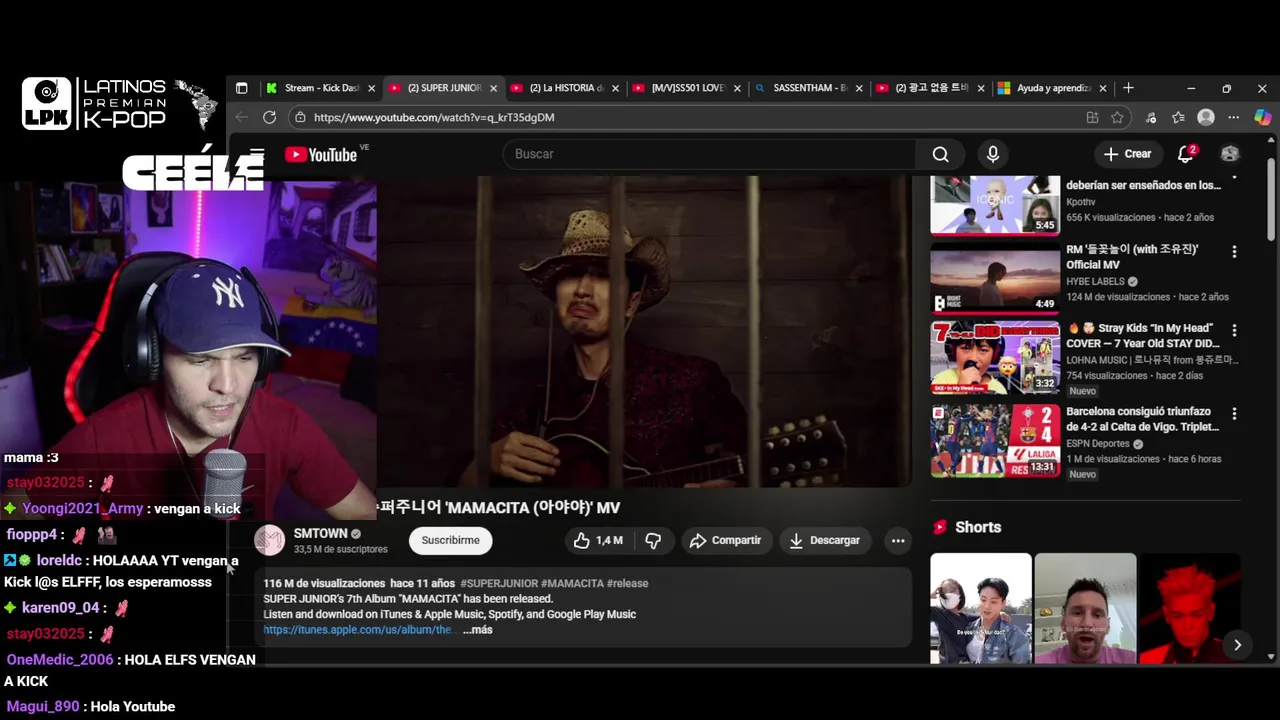The image size is (1280, 720).
Task: Open the RM Official MV thumbnail
Action: [995, 277]
